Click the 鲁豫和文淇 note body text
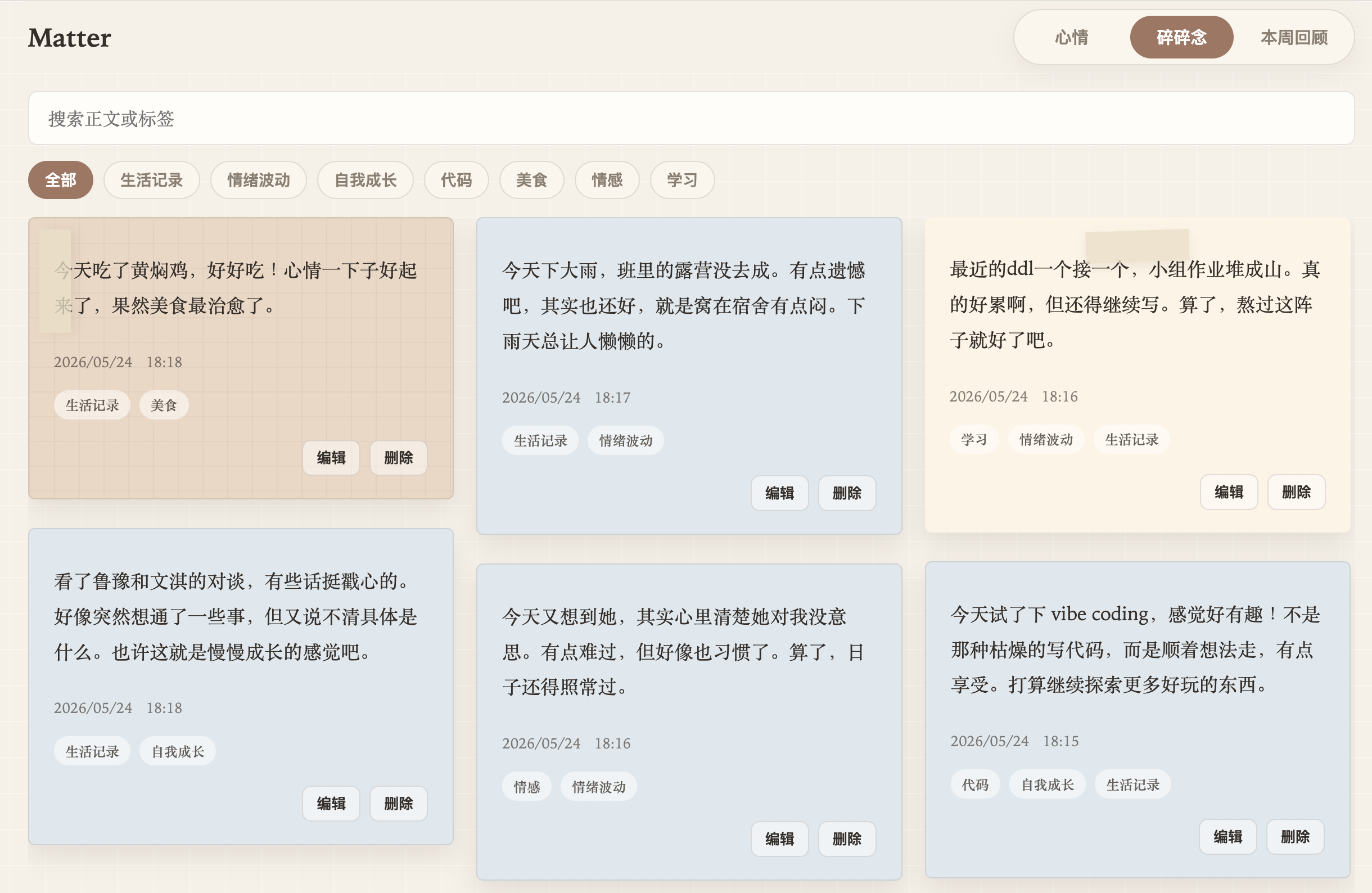Viewport: 1372px width, 893px height. point(236,616)
